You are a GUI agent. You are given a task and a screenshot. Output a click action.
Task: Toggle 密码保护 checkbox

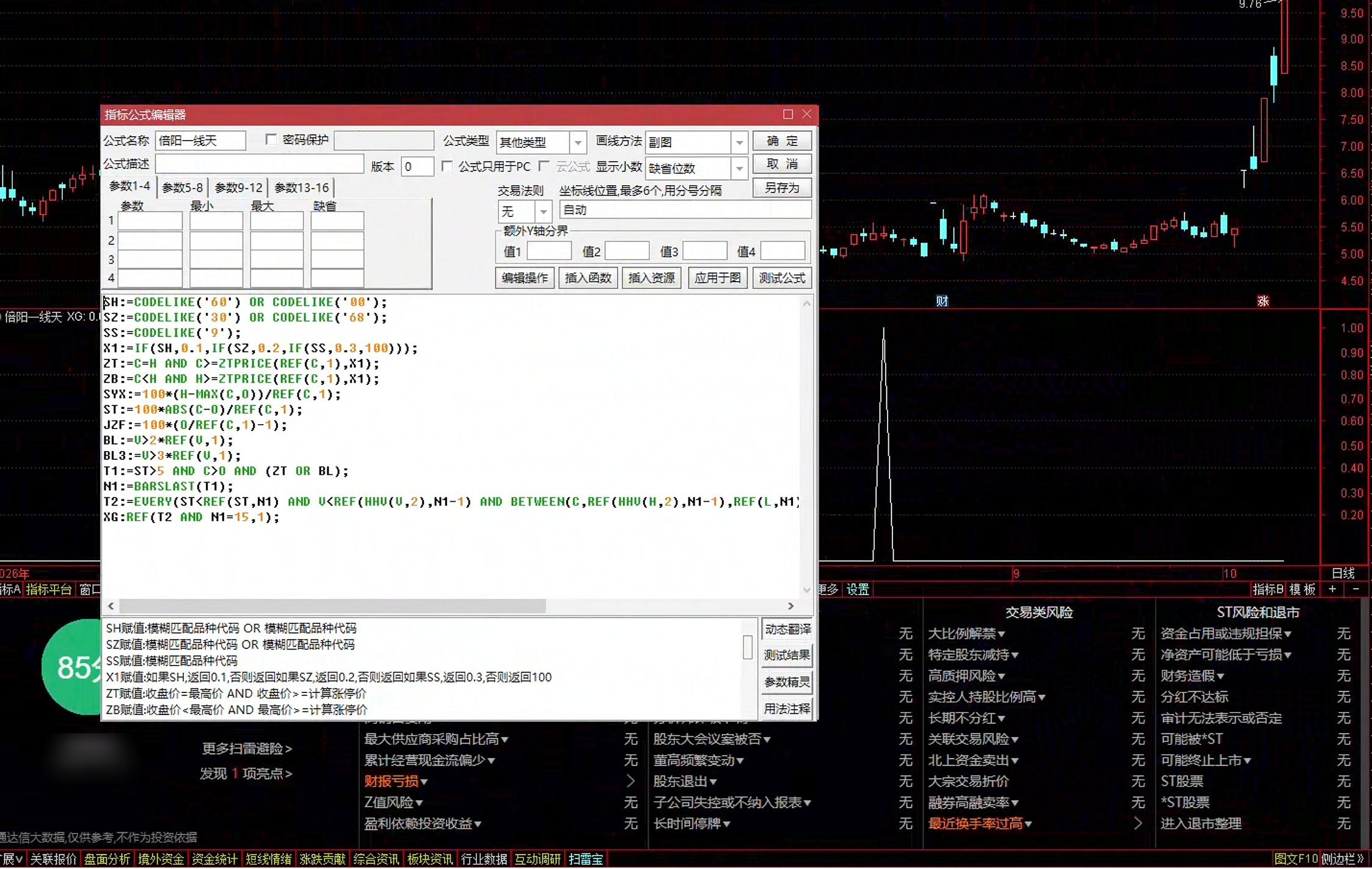pyautogui.click(x=271, y=140)
